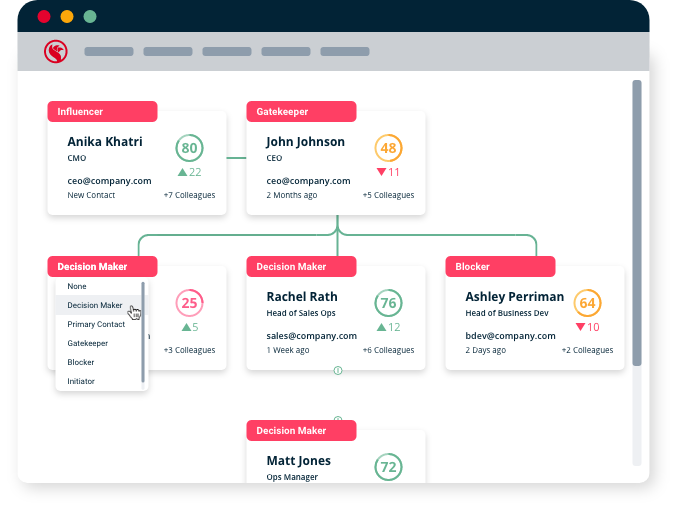Click the 1 Week ago text
The height and width of the screenshot is (511, 677).
pyautogui.click(x=288, y=350)
